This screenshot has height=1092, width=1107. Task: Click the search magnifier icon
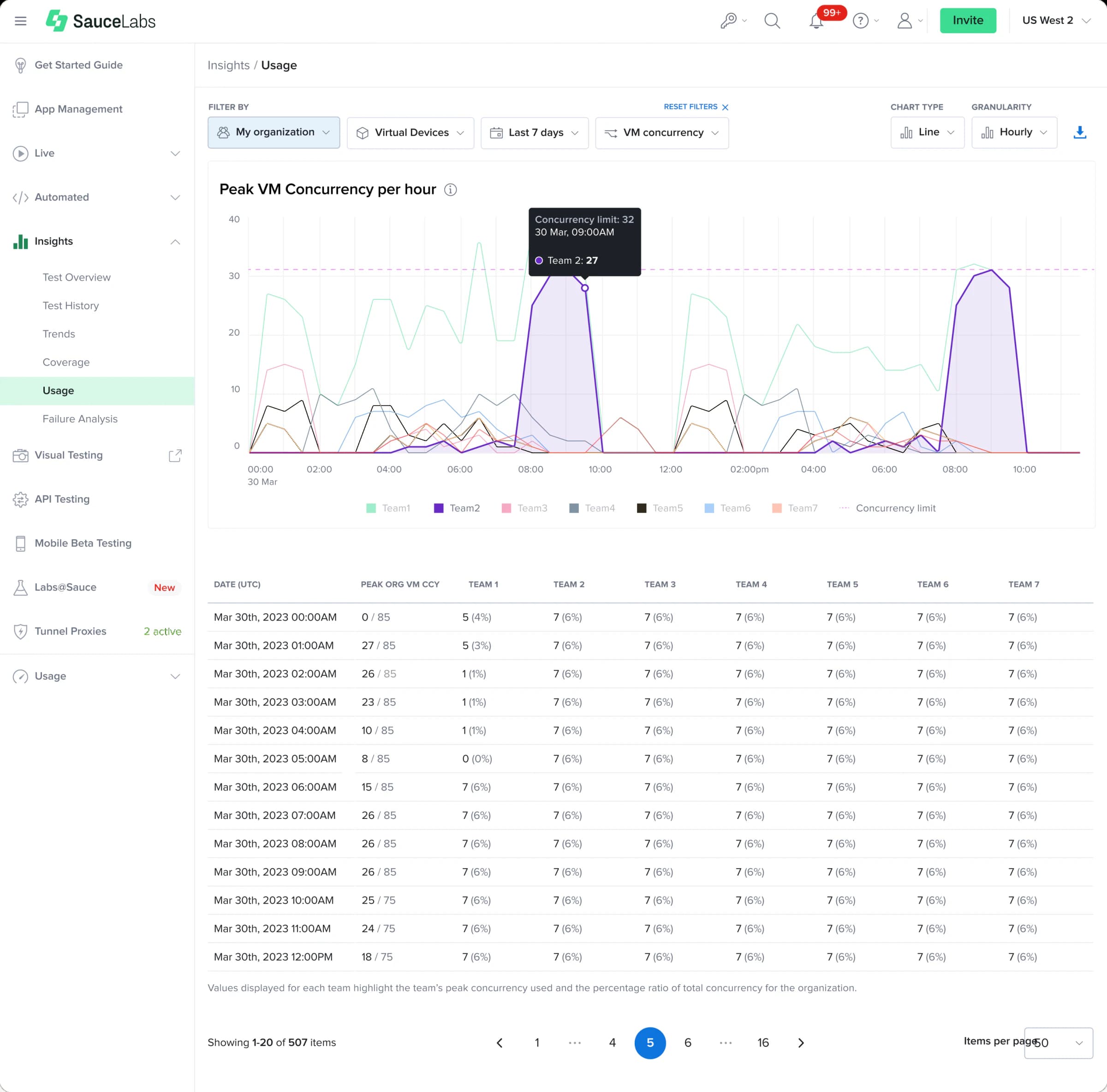click(772, 21)
